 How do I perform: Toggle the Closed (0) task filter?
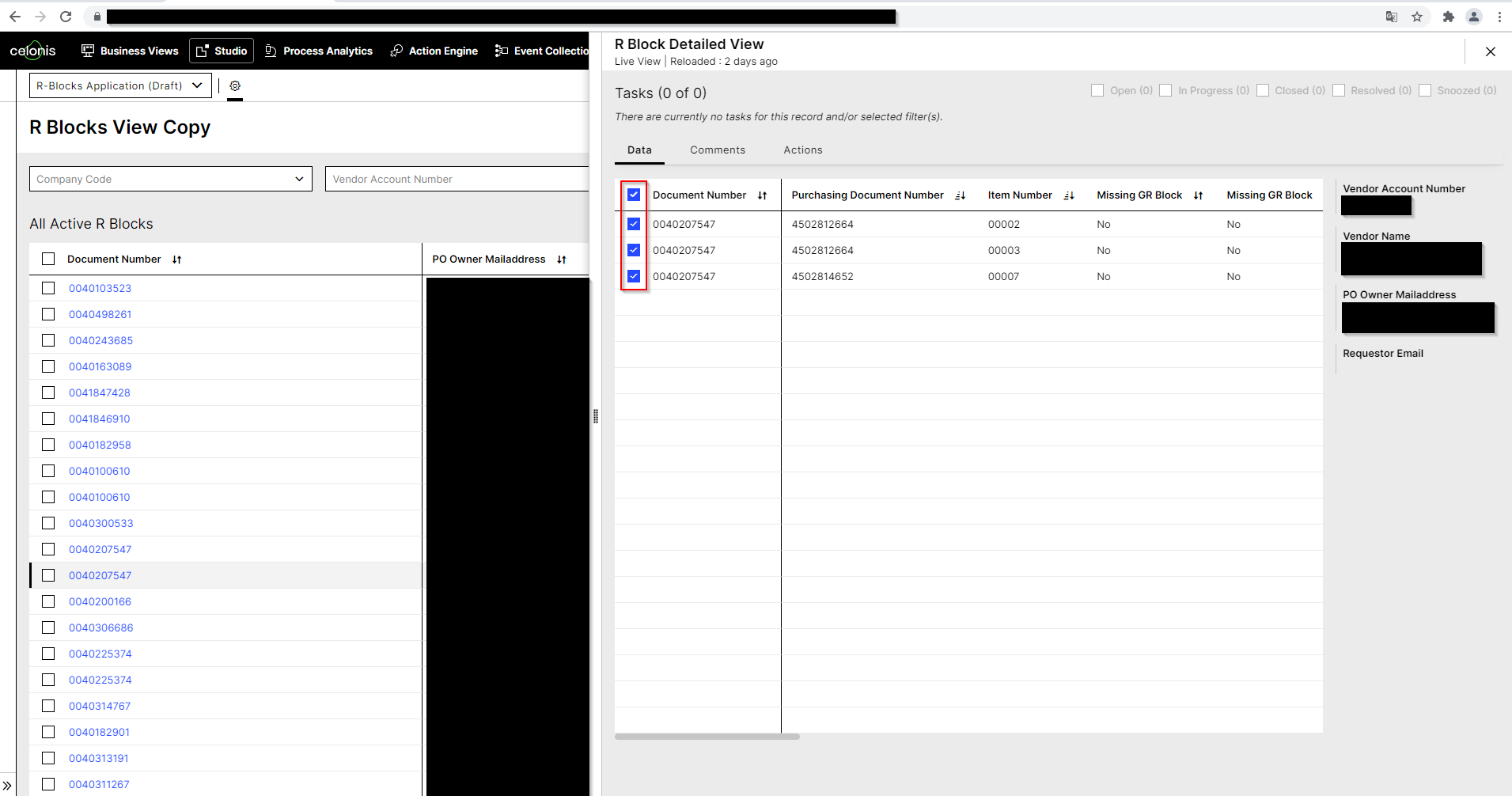(x=1263, y=90)
